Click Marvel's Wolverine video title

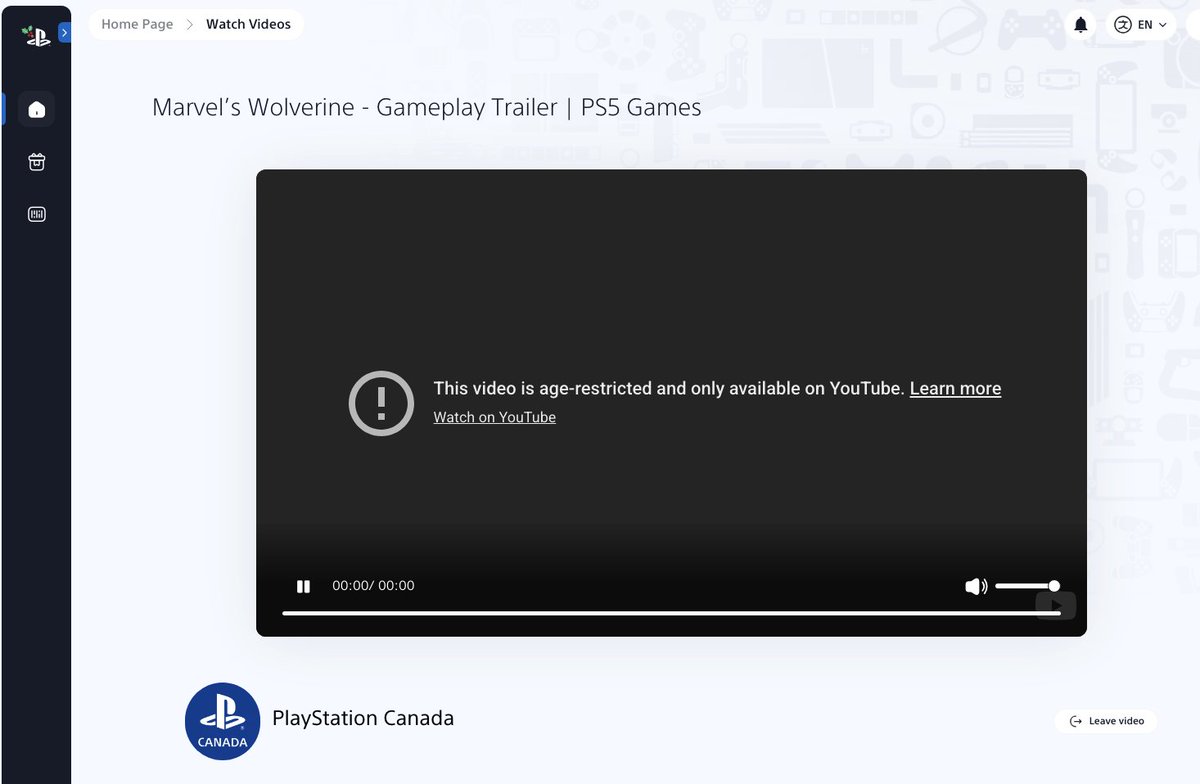click(427, 107)
